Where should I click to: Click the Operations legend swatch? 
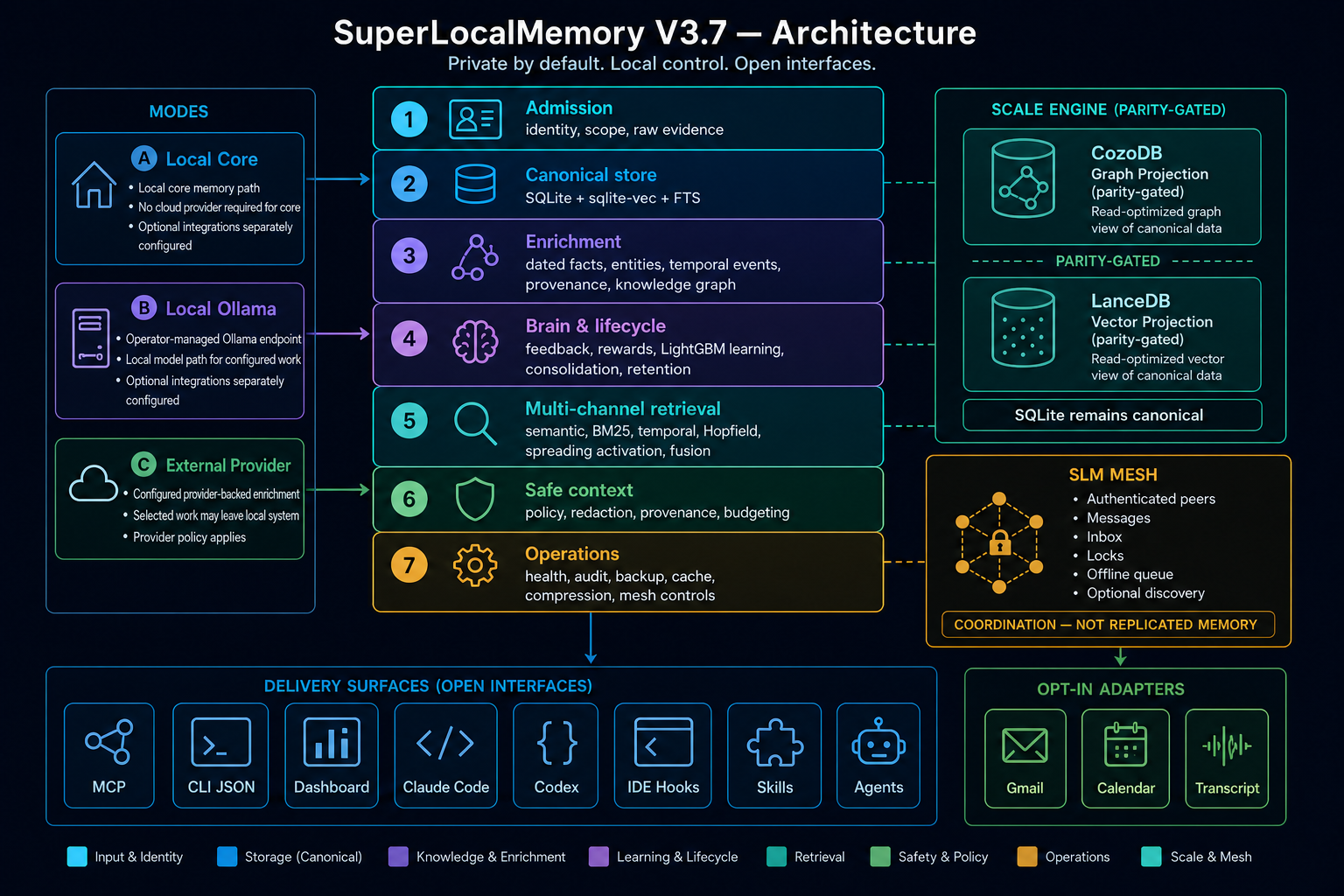1027,857
